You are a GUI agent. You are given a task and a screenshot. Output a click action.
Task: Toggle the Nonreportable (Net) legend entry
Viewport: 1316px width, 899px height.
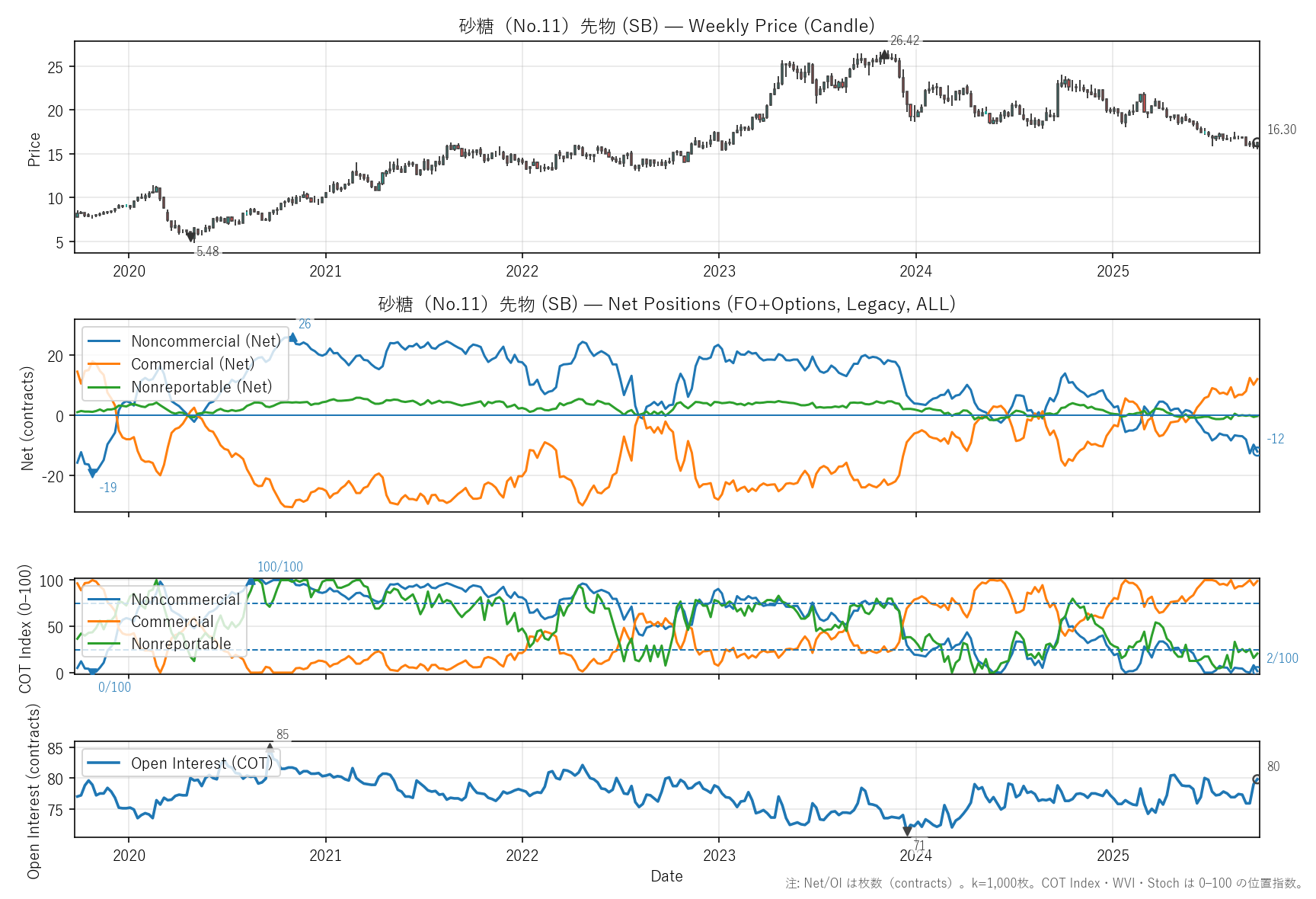[201, 387]
